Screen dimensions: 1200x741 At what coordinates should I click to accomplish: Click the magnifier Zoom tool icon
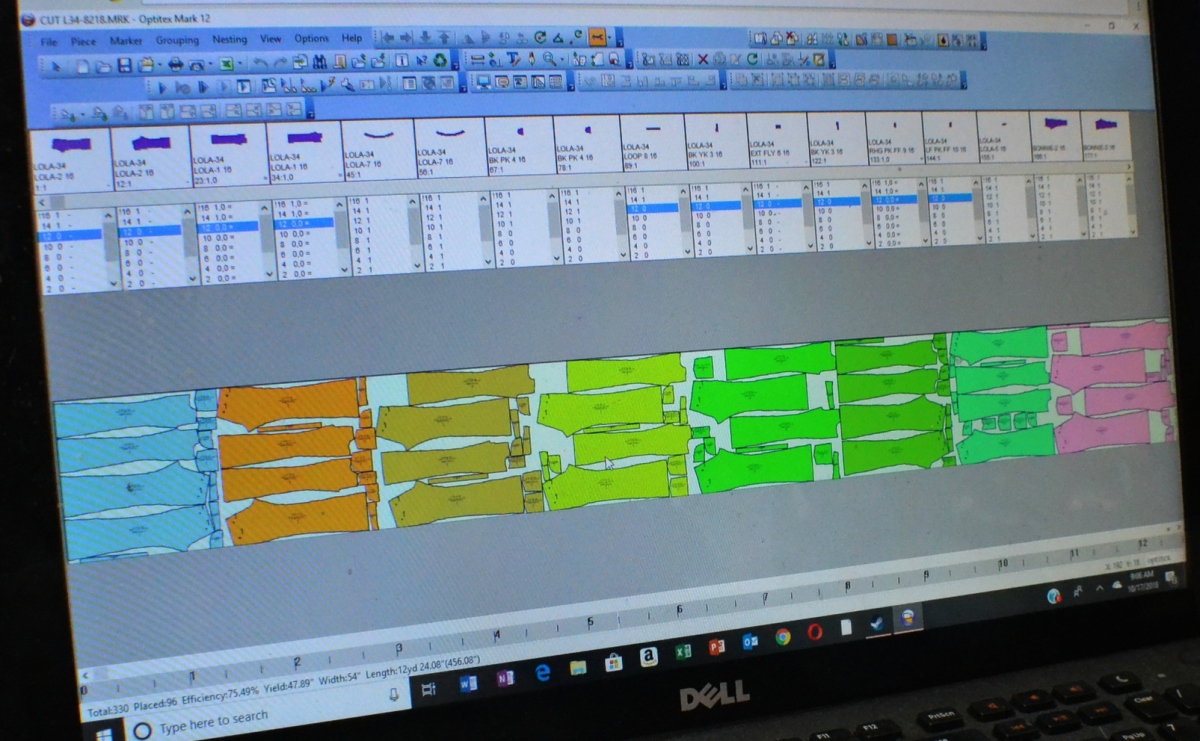pos(549,60)
